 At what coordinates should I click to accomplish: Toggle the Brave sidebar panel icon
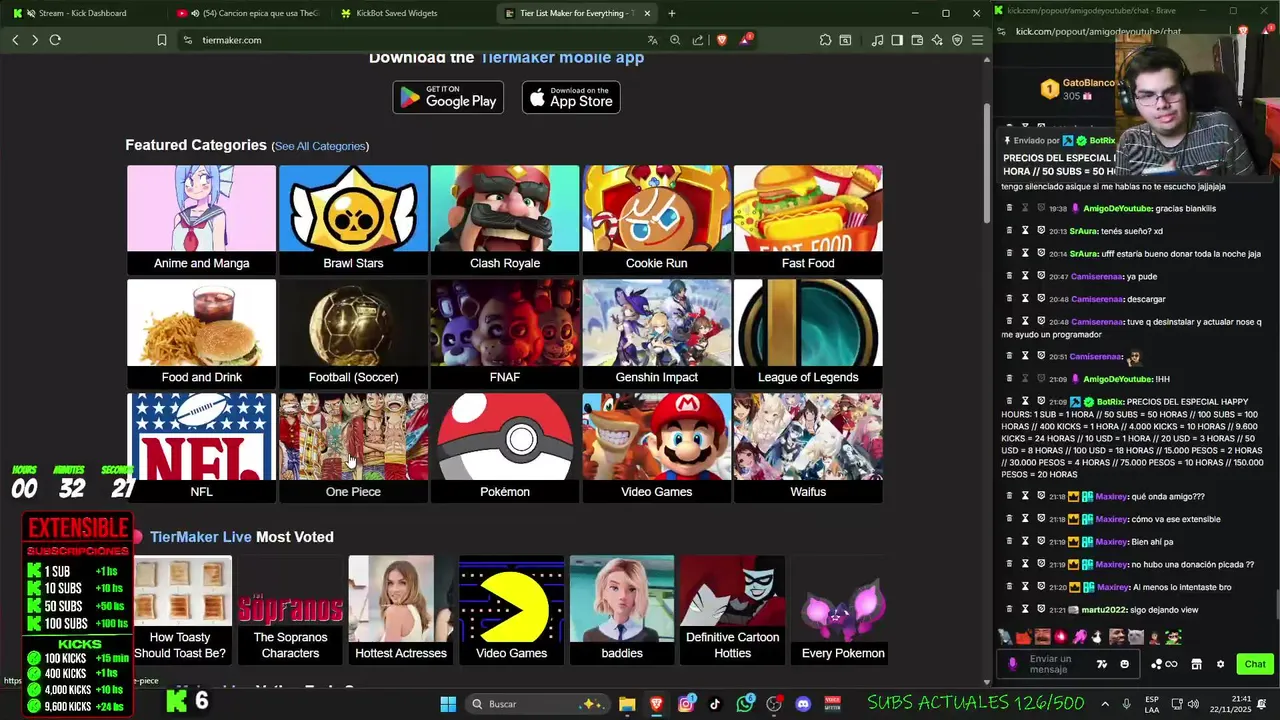coord(897,40)
